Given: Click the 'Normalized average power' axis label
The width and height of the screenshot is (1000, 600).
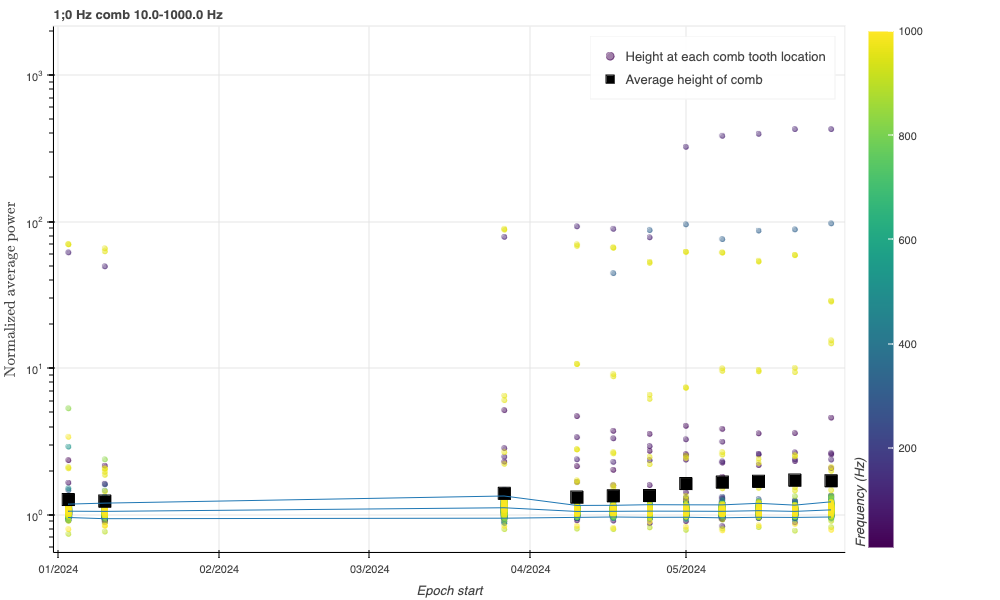Looking at the screenshot, I should tap(10, 289).
